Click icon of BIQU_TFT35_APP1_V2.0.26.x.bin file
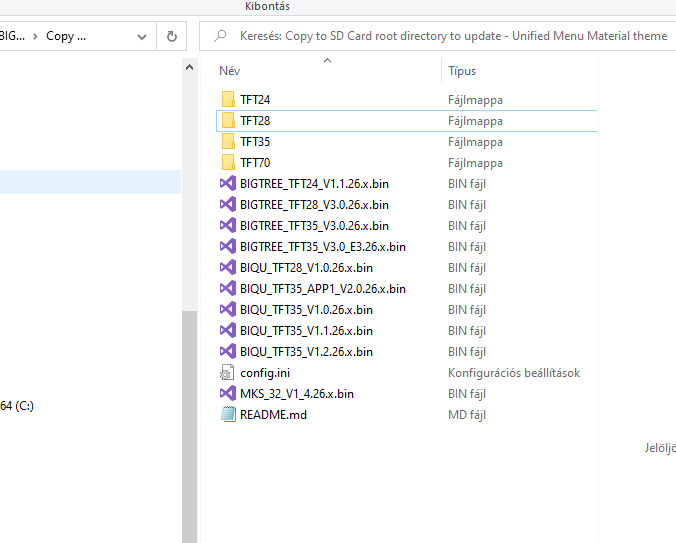 click(x=228, y=289)
